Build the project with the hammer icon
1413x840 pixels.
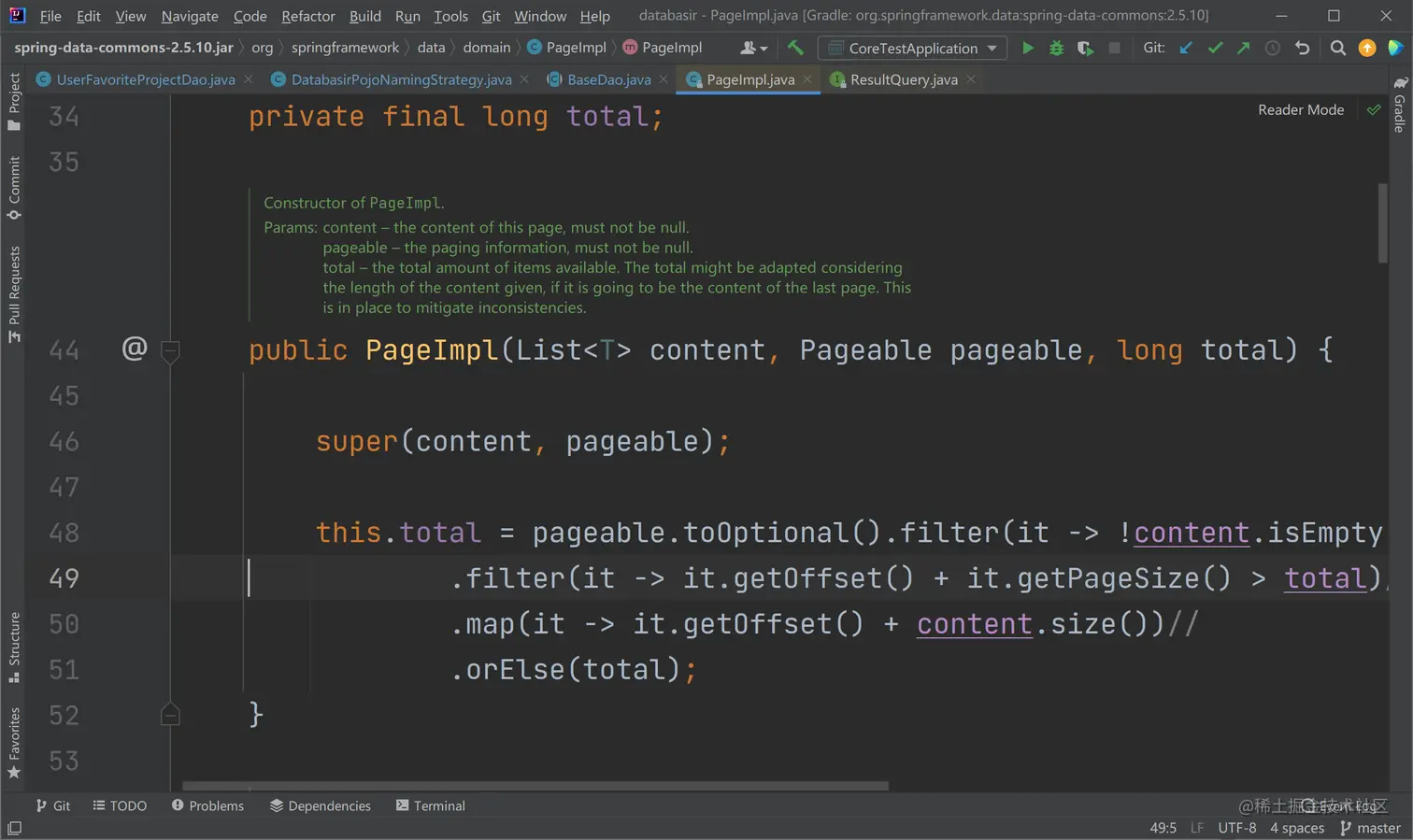pos(795,48)
